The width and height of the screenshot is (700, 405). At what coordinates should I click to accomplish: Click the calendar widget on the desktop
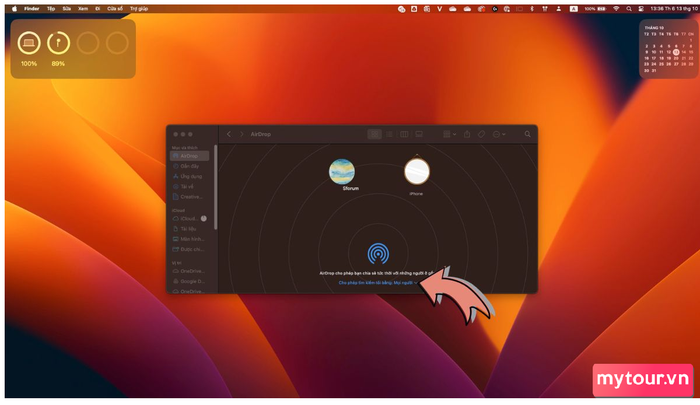[668, 48]
